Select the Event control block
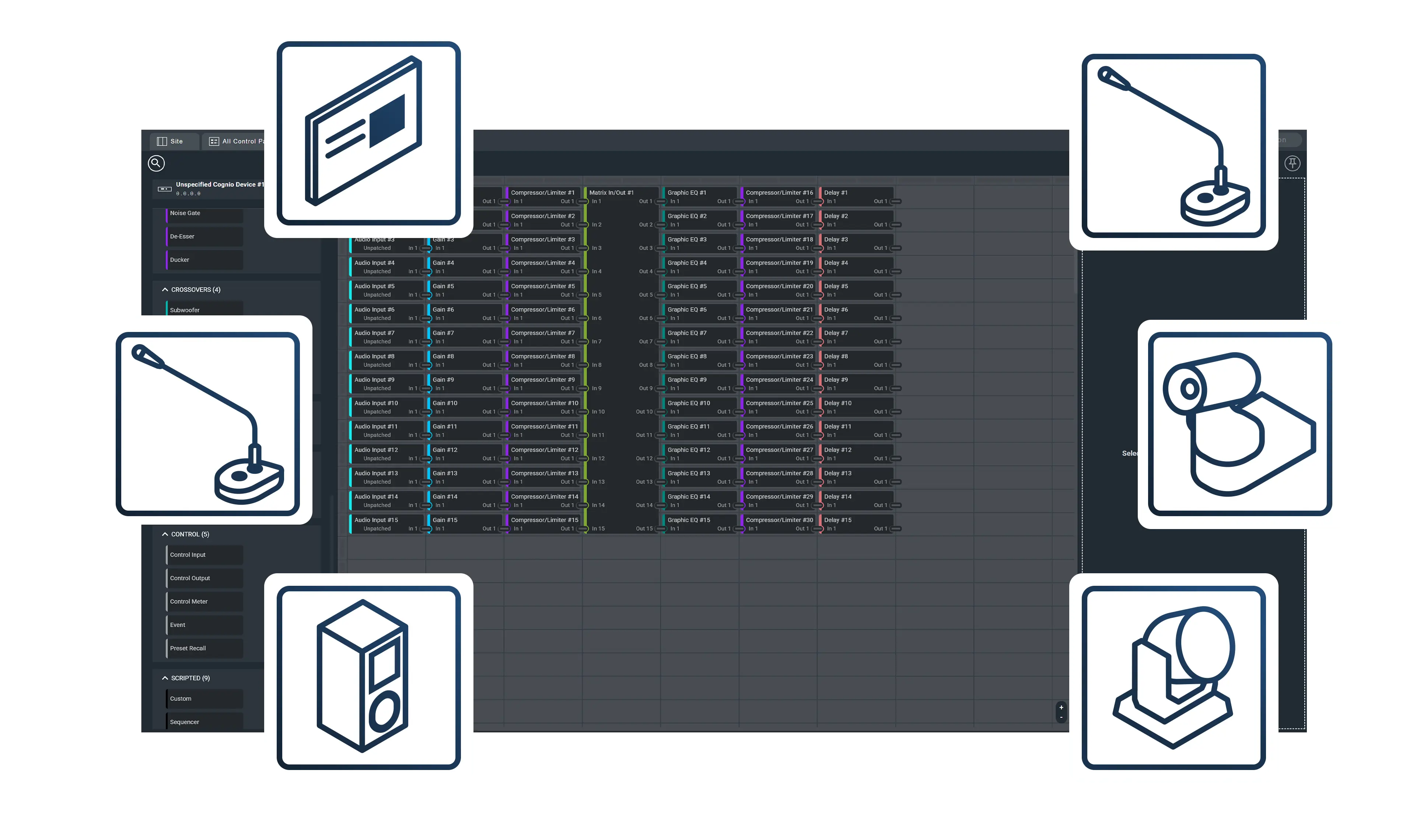The width and height of the screenshot is (1406, 840). point(205,625)
